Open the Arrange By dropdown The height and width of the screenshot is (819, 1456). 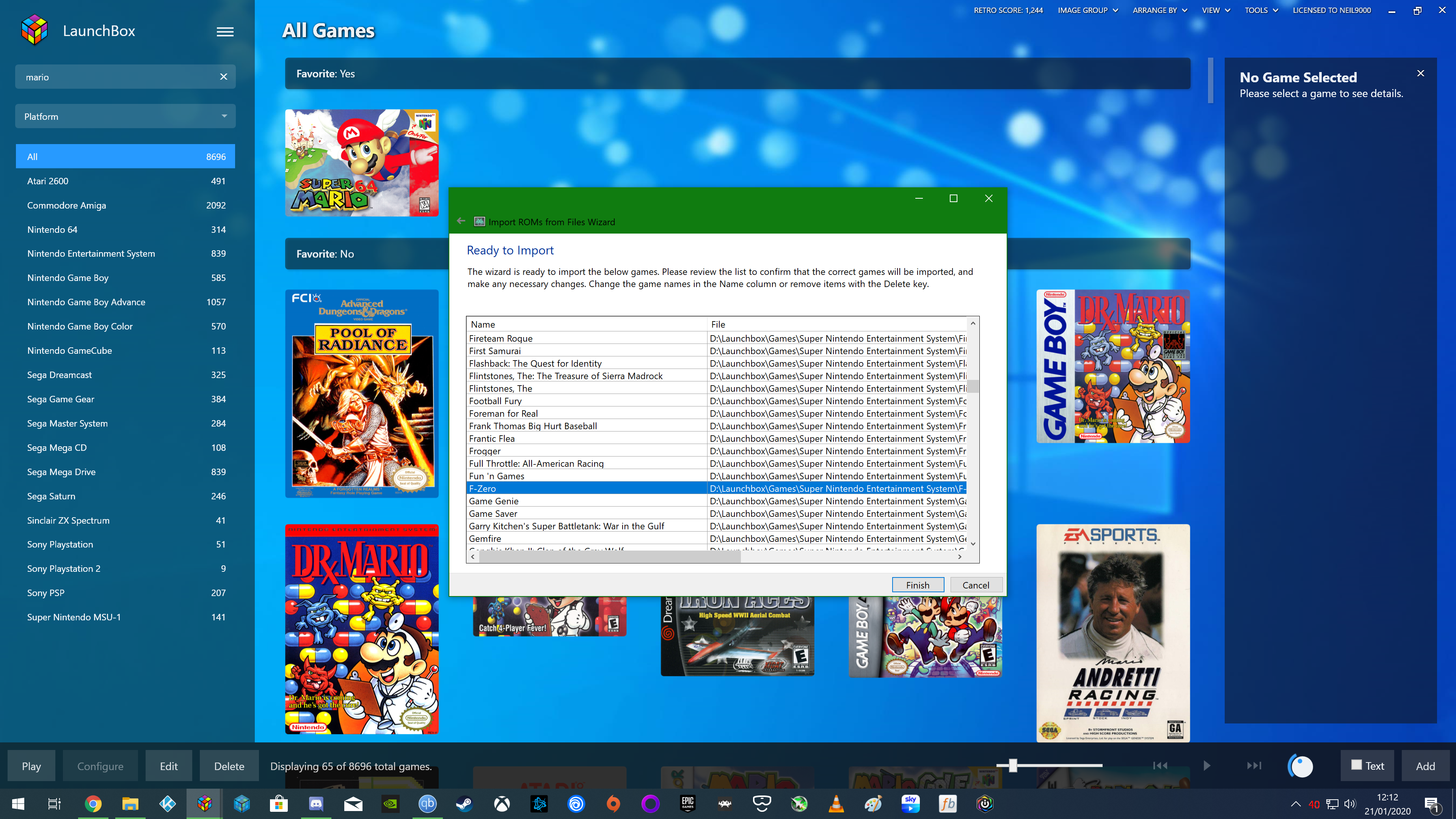point(1159,10)
